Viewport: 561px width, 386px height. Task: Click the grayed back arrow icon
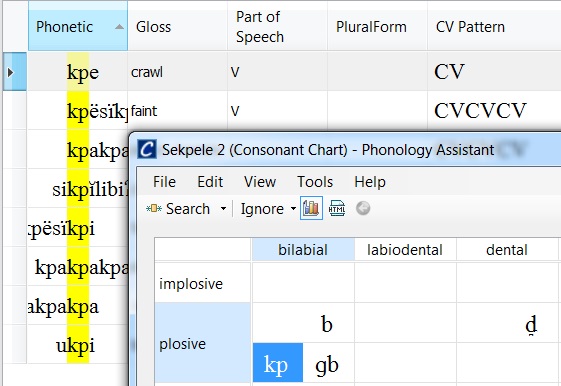tap(363, 208)
